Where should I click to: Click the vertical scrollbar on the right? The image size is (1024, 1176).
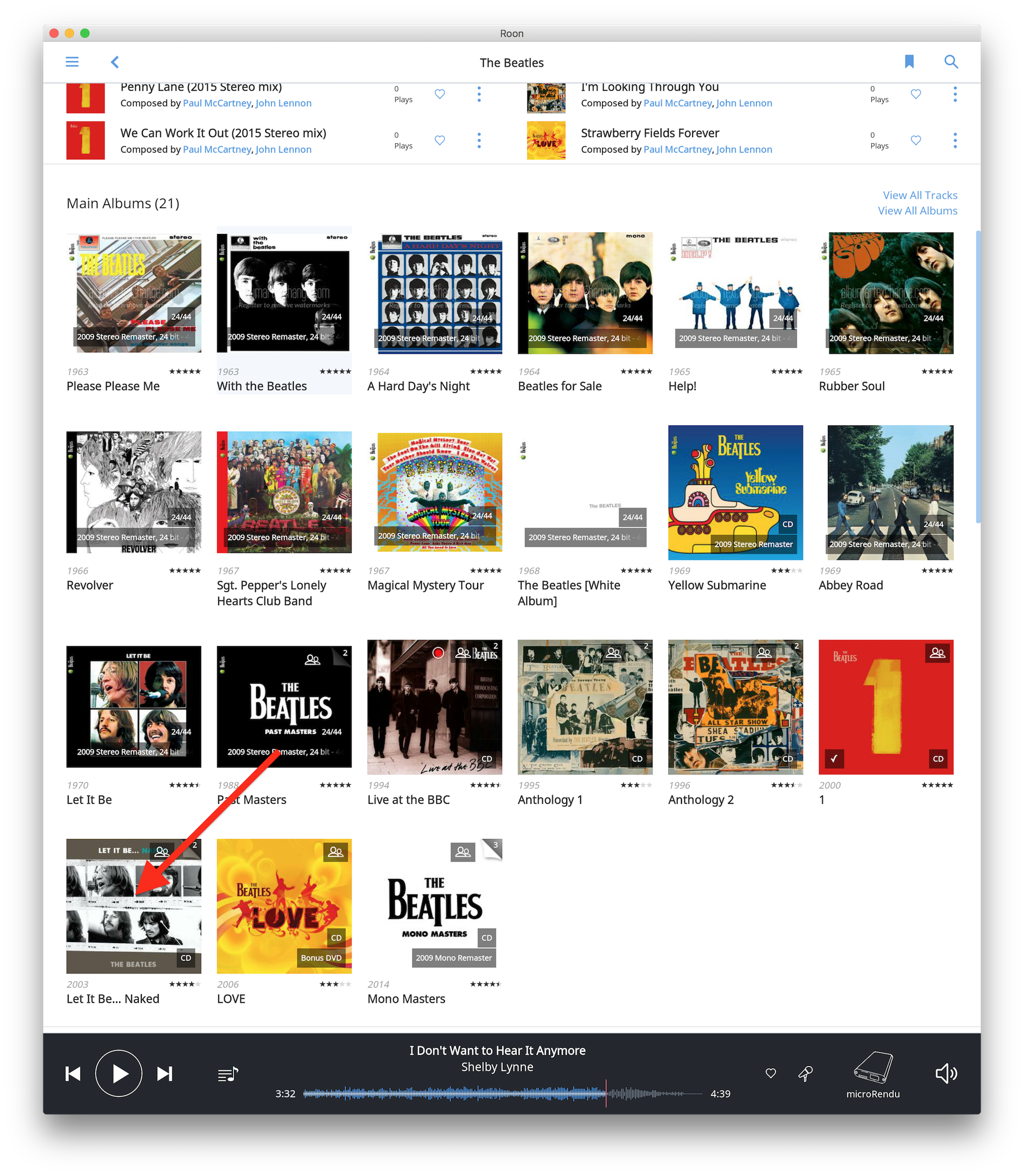(x=978, y=377)
